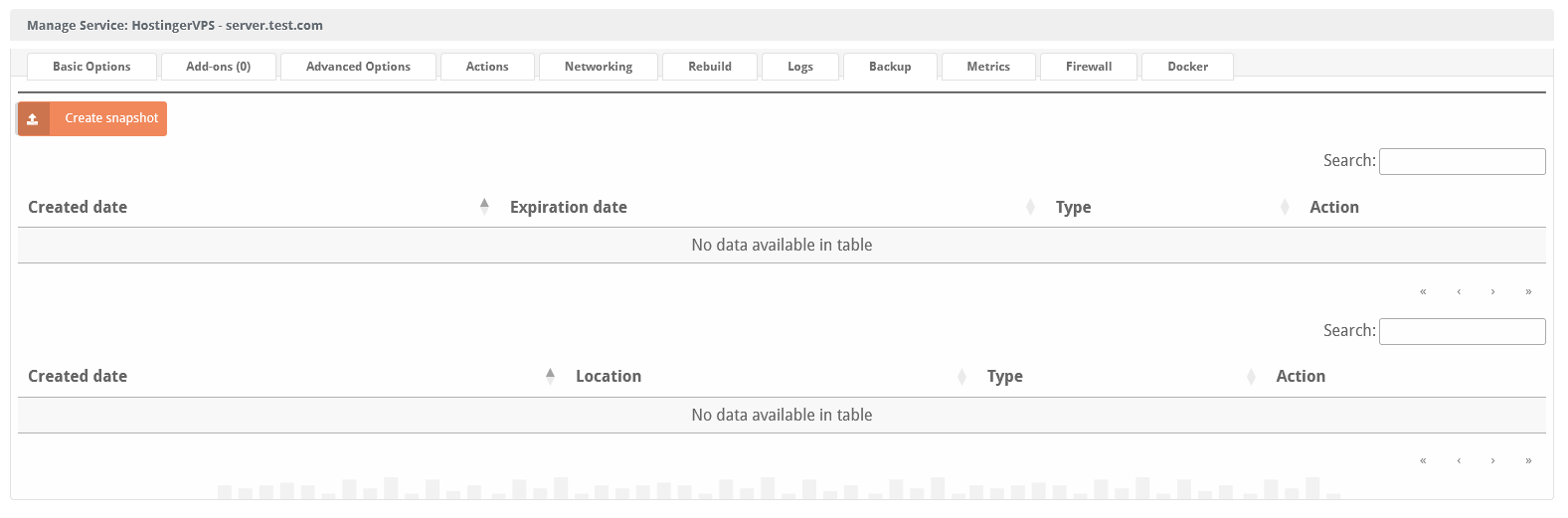Click the upload icon on Create snapshot
This screenshot has width=1568, height=518.
[33, 118]
